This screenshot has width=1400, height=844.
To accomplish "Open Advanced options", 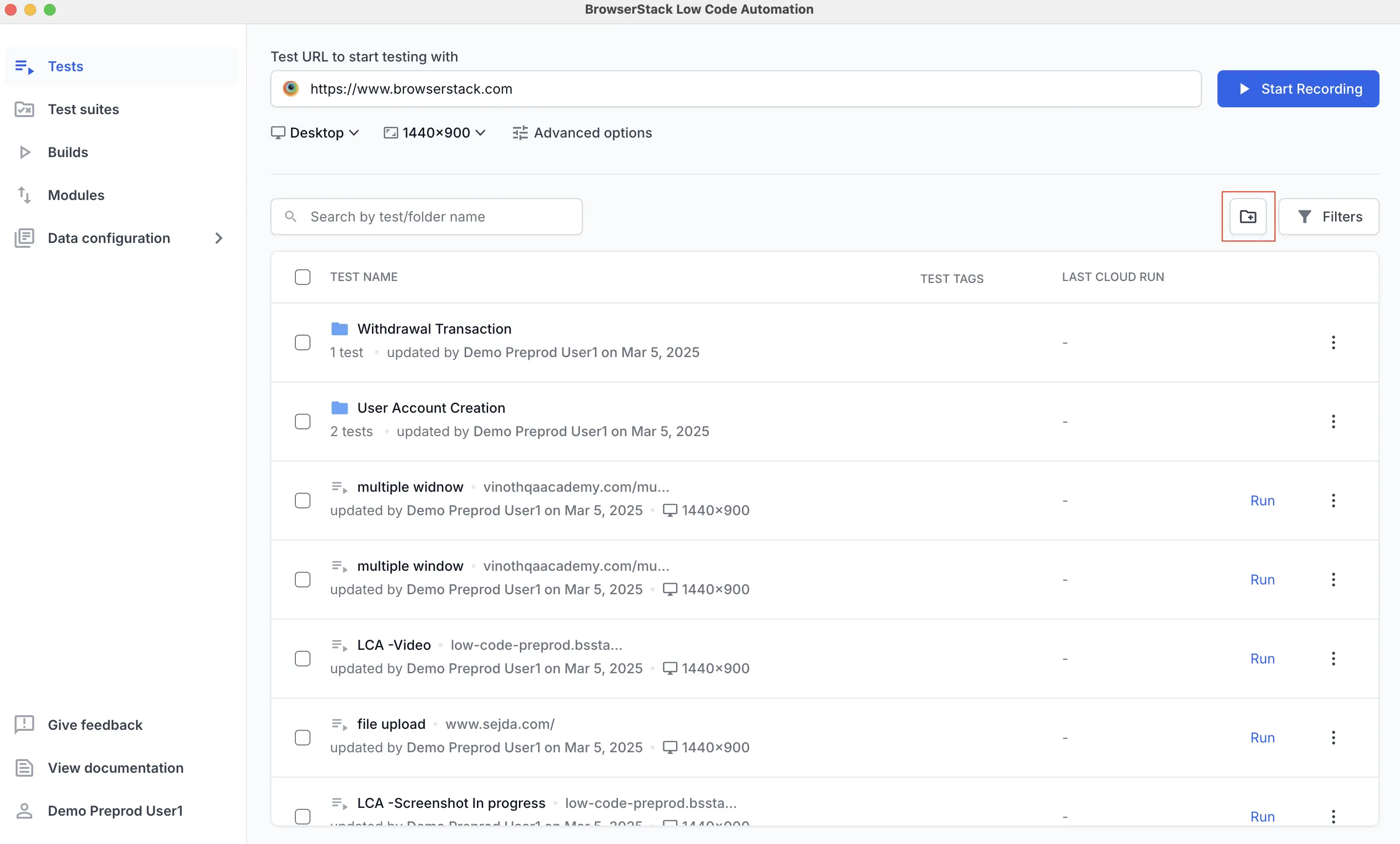I will (582, 132).
